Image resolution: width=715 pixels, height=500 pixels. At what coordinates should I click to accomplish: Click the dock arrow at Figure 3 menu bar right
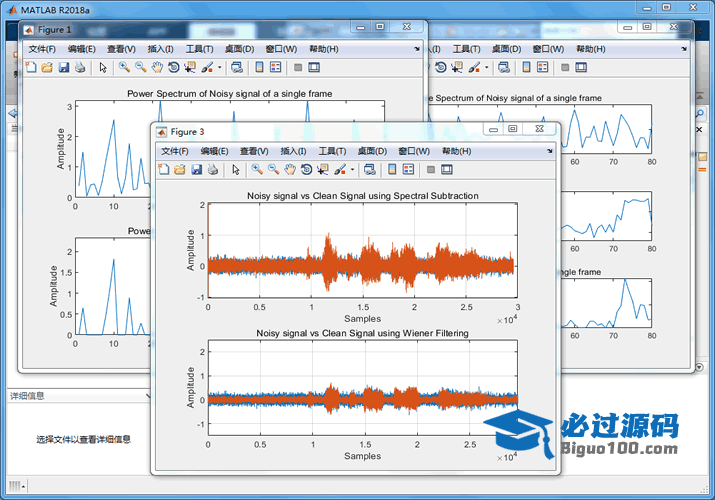[550, 151]
